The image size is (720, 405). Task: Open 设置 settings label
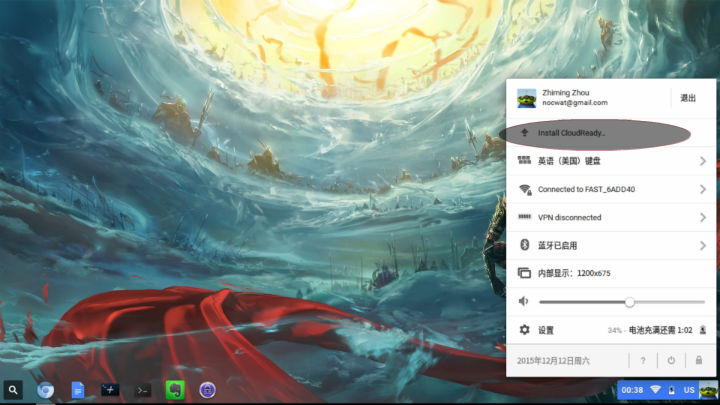(x=546, y=330)
